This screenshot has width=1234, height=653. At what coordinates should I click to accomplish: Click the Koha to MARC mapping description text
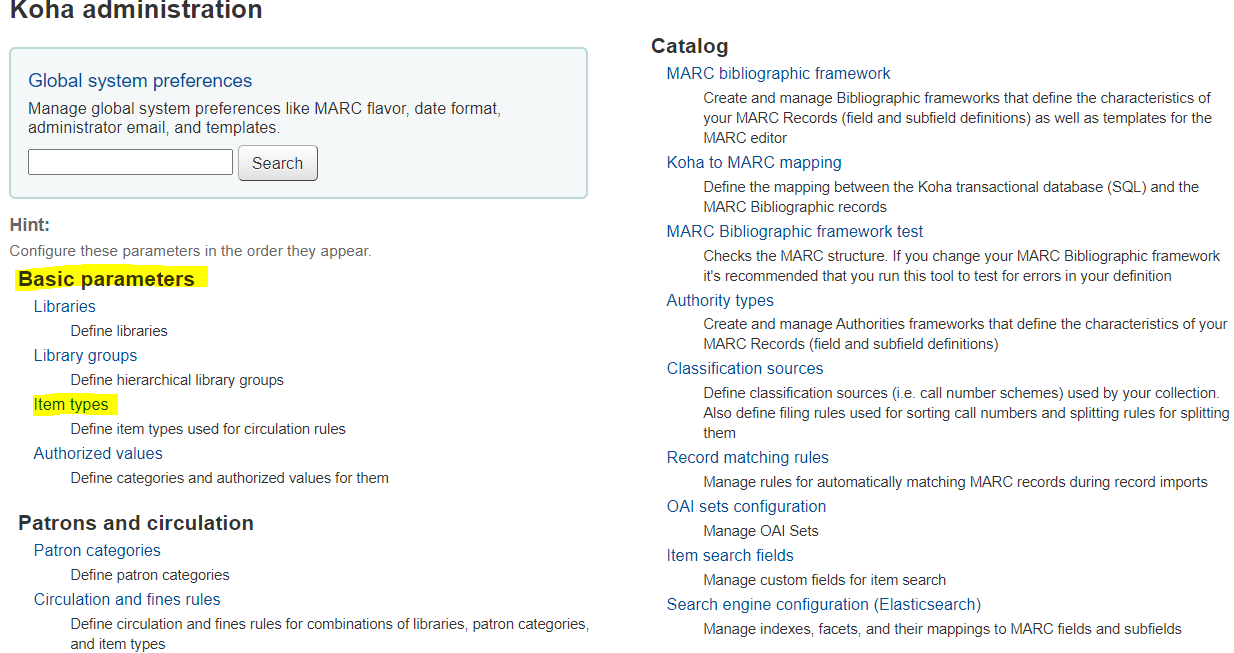pyautogui.click(x=951, y=197)
